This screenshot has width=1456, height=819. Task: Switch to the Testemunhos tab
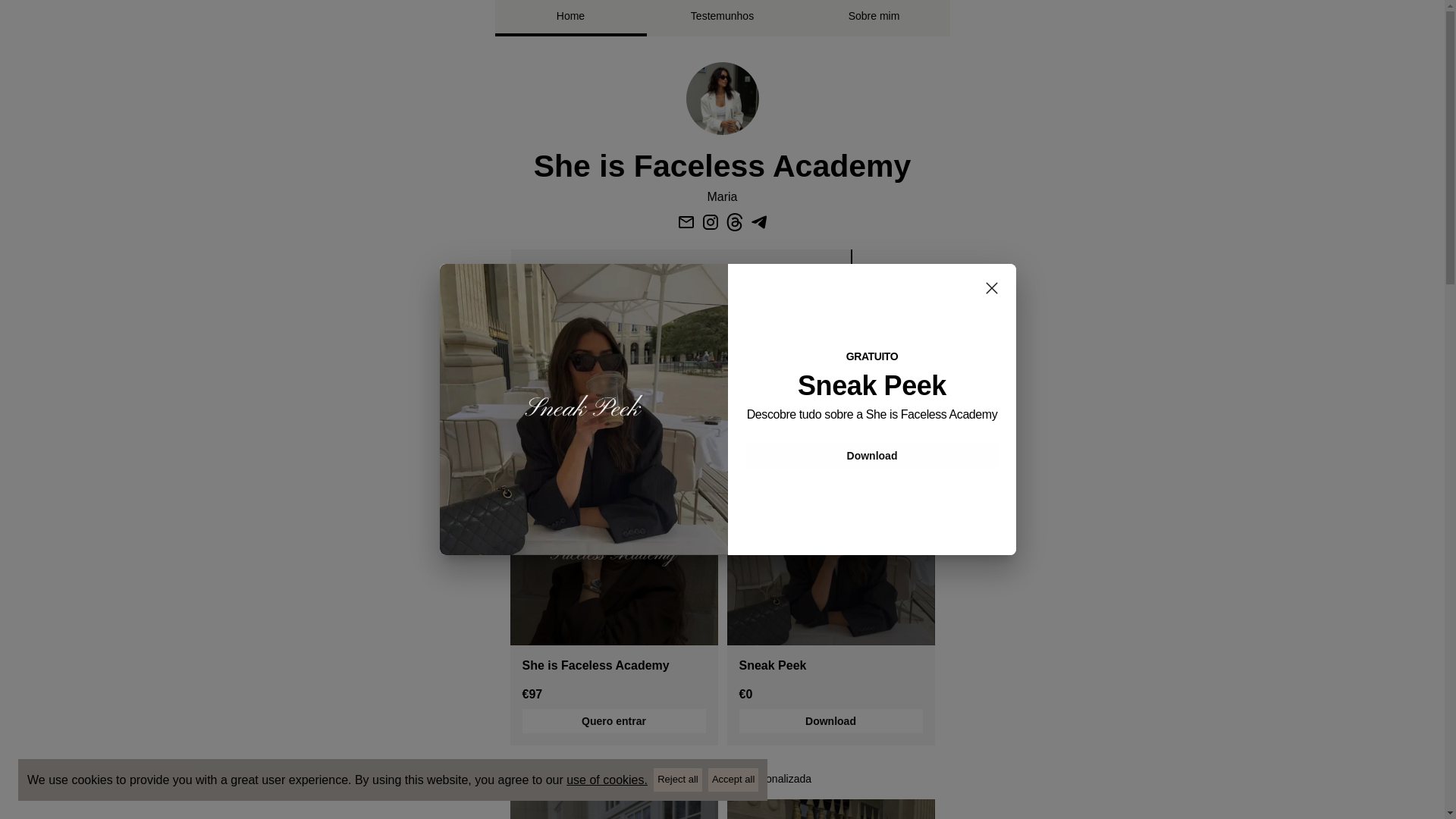click(722, 17)
